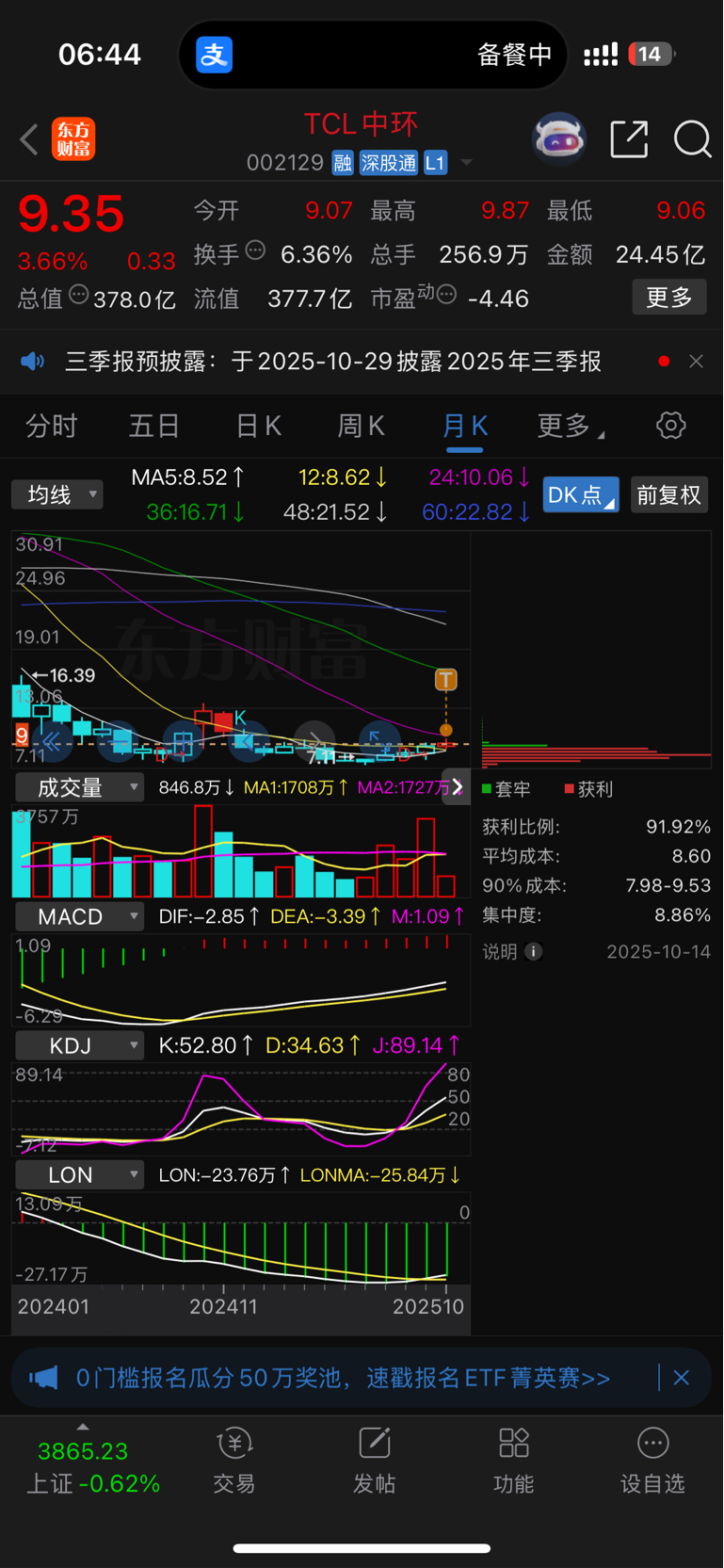Tap the speaker announcement icon
Screen dimensions: 724x1568
click(33, 362)
